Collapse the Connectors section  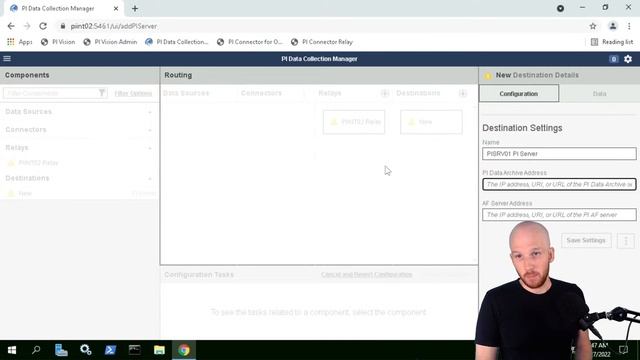point(150,130)
